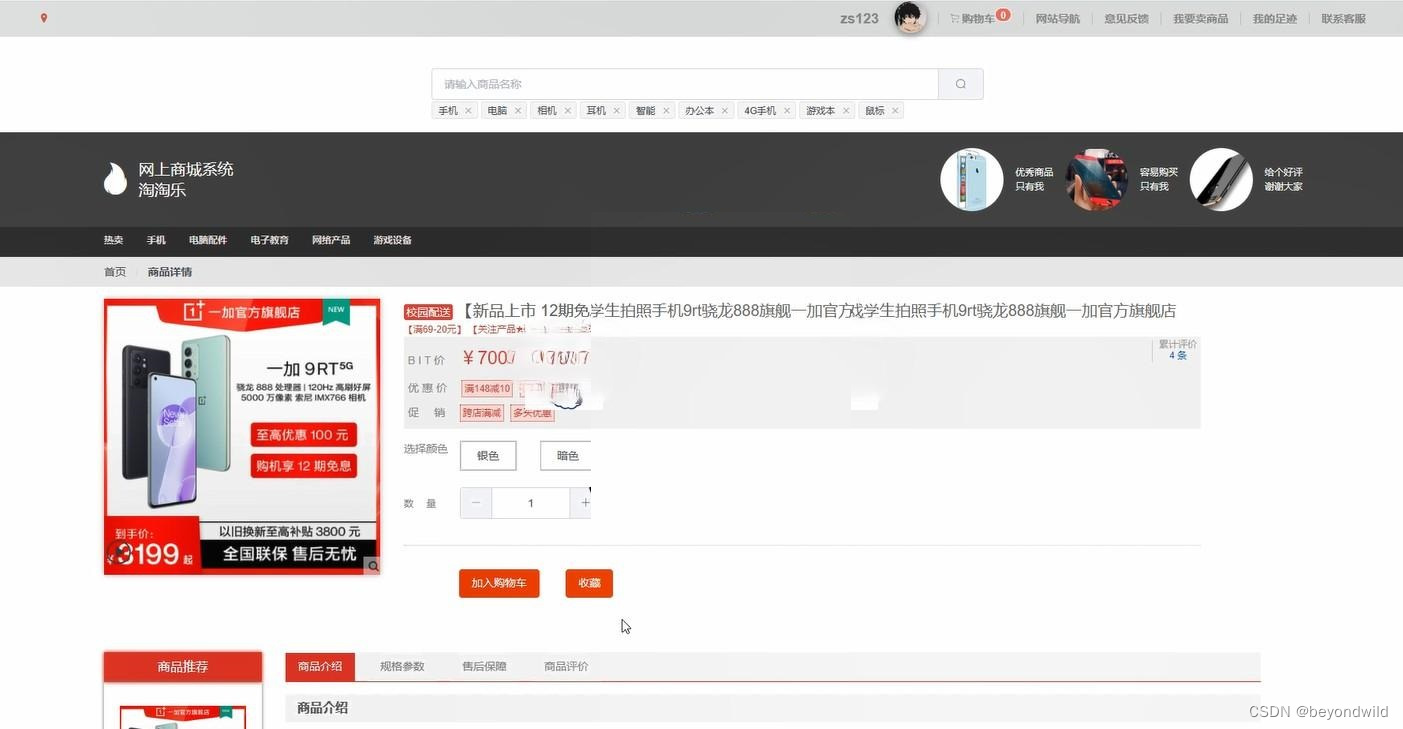Click the 收藏 button
1403x729 pixels.
[589, 584]
